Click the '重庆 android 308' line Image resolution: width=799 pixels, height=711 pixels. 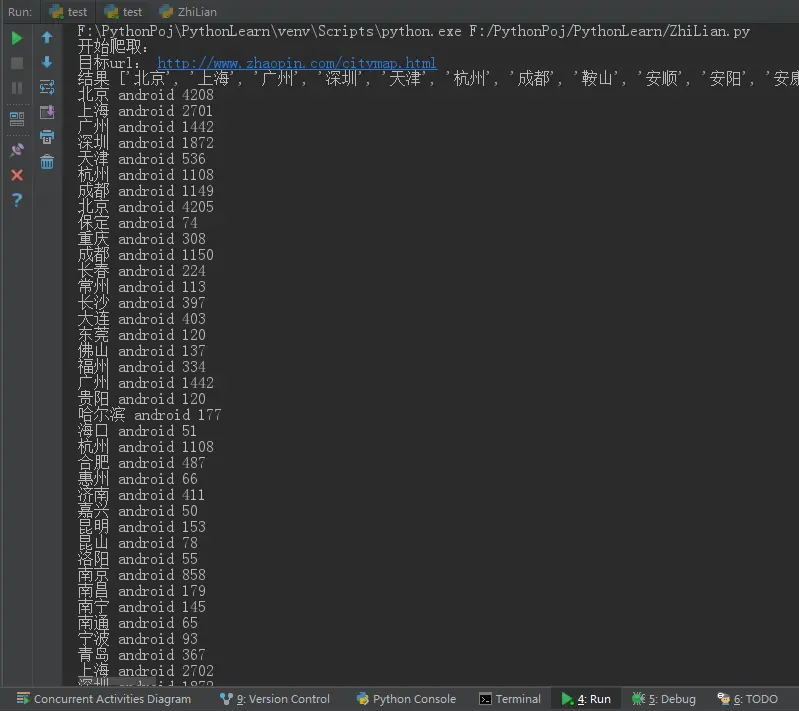pos(142,239)
